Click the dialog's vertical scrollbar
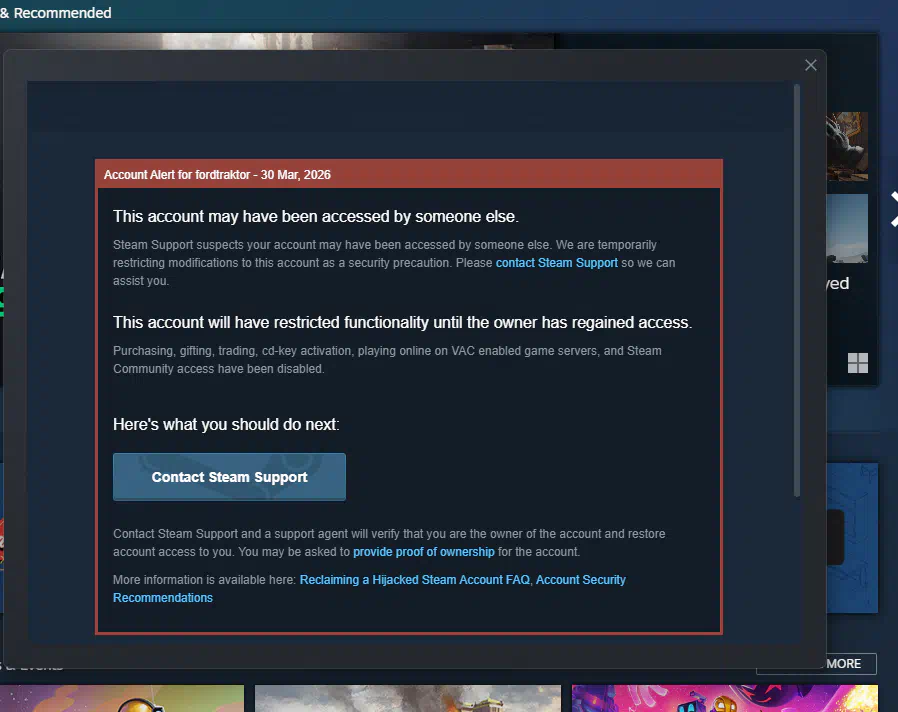898x712 pixels. (797, 291)
